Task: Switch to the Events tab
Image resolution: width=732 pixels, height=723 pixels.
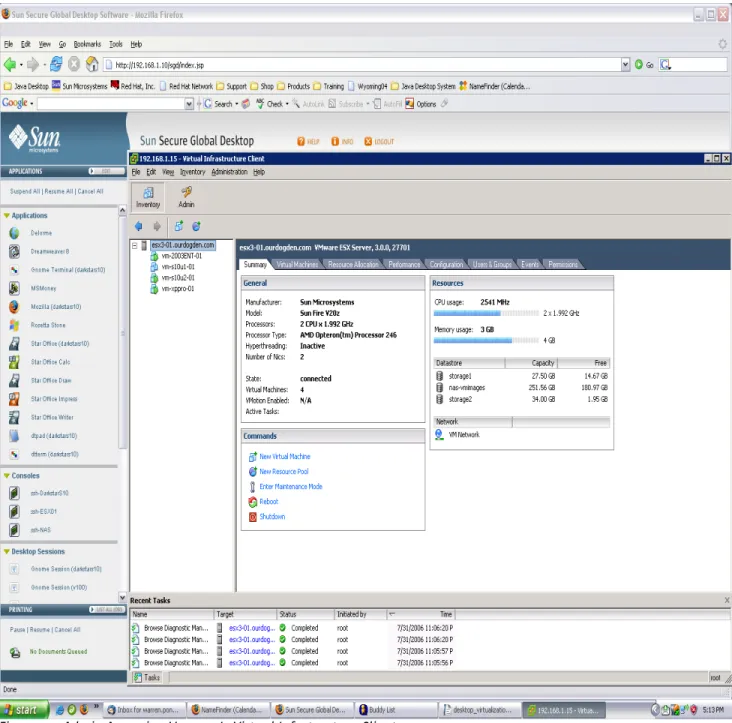Action: [530, 265]
